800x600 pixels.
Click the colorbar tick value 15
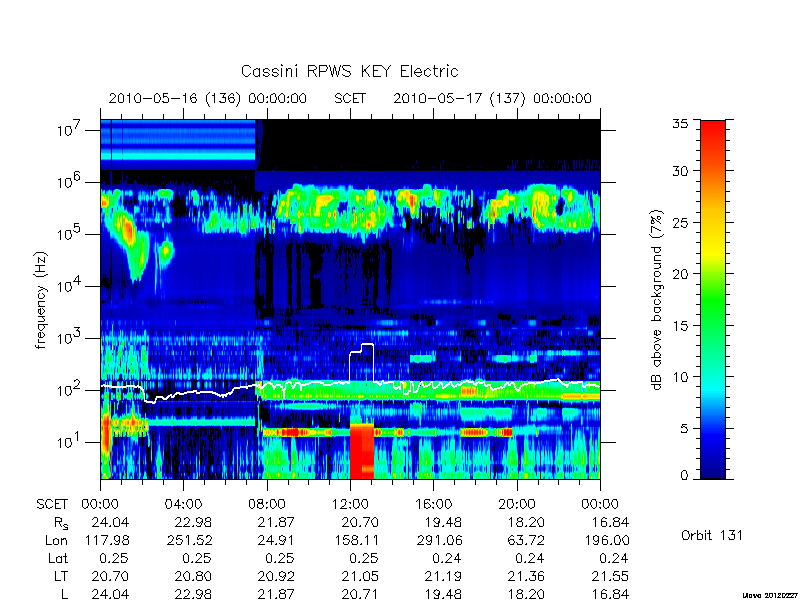(x=680, y=326)
